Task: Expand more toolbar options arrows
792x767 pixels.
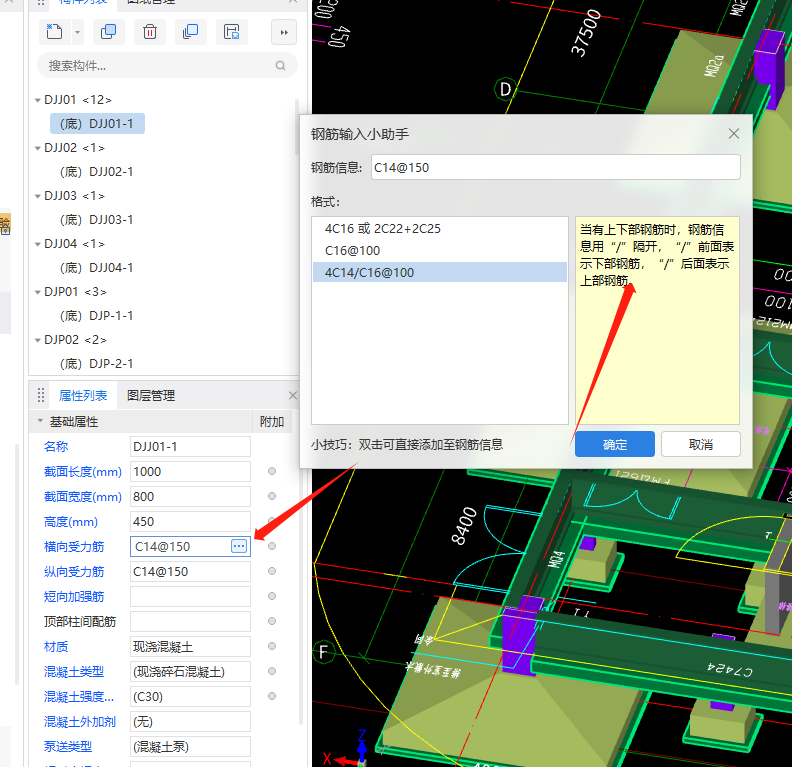Action: pyautogui.click(x=284, y=32)
